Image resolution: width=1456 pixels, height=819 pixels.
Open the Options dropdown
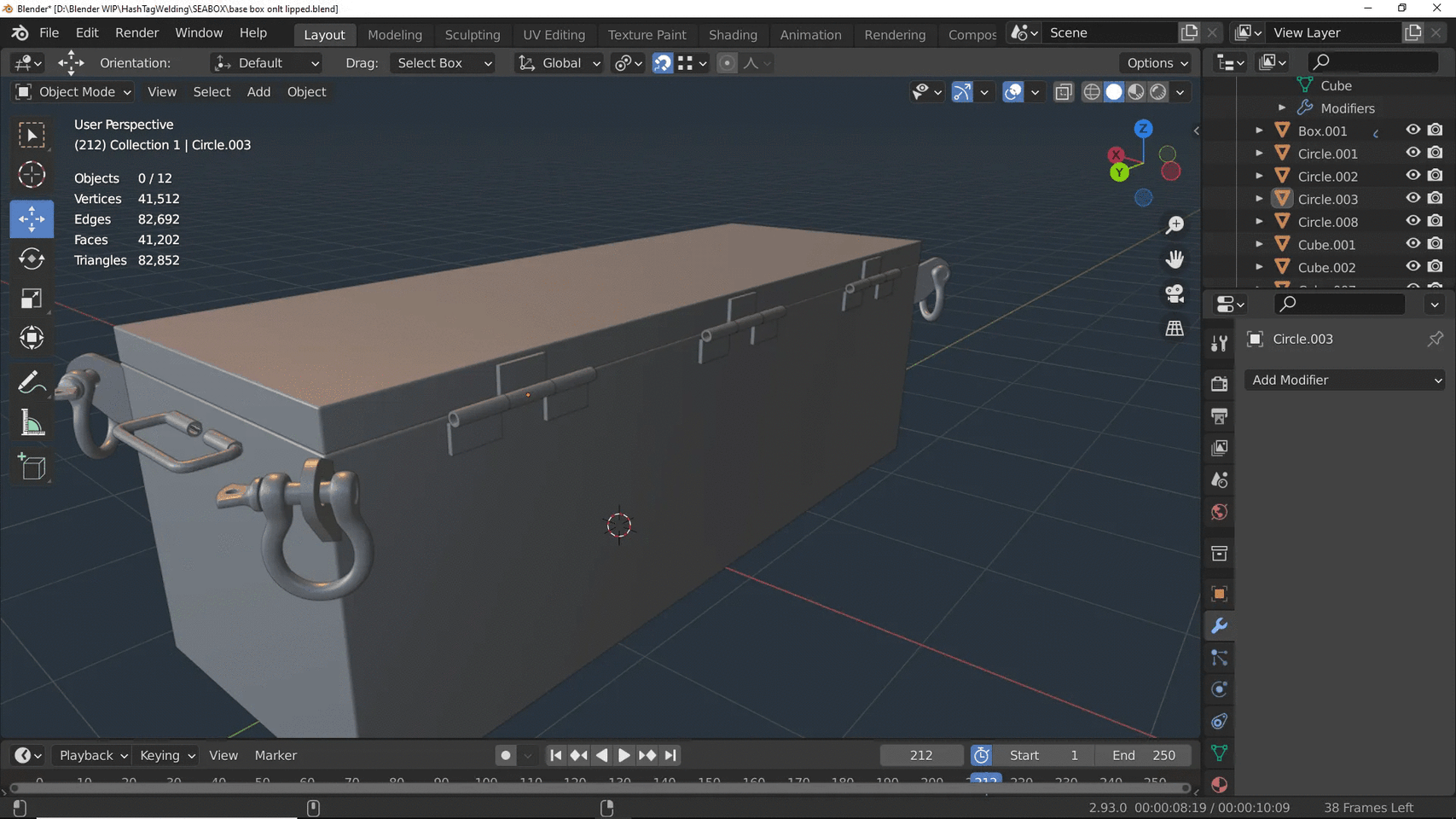[1157, 63]
